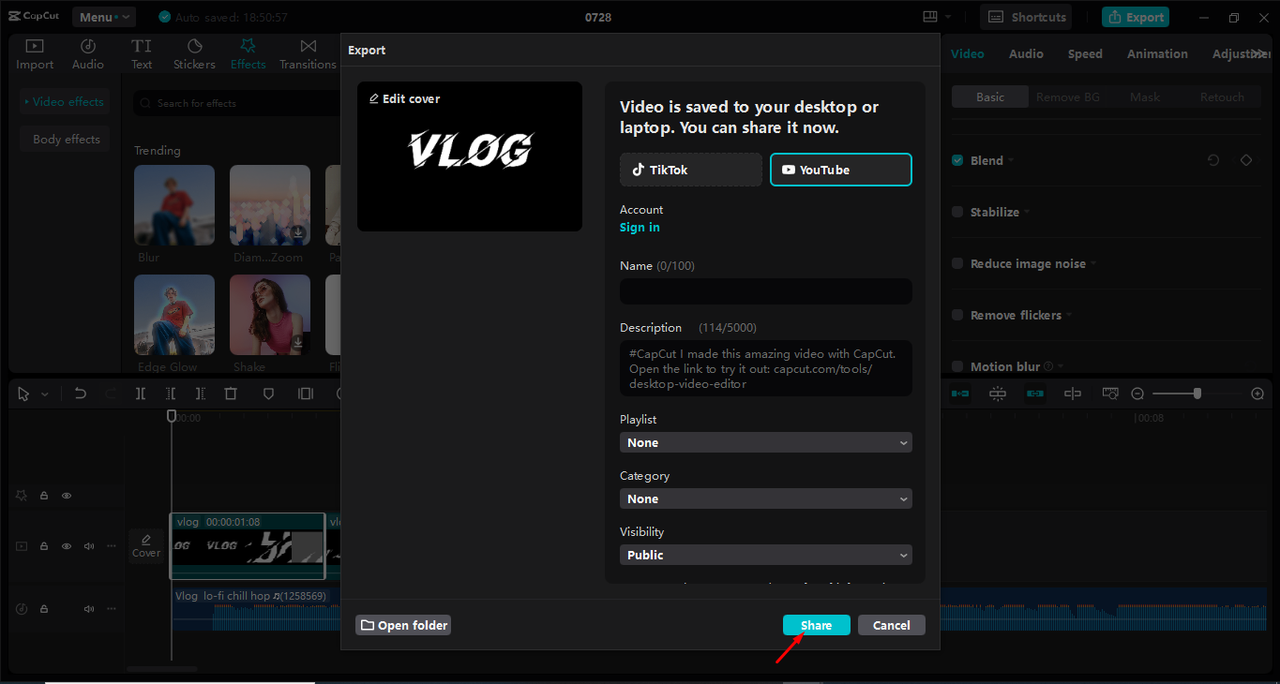Enable the Motion blur checkbox
Image resolution: width=1280 pixels, height=684 pixels.
[x=958, y=367]
